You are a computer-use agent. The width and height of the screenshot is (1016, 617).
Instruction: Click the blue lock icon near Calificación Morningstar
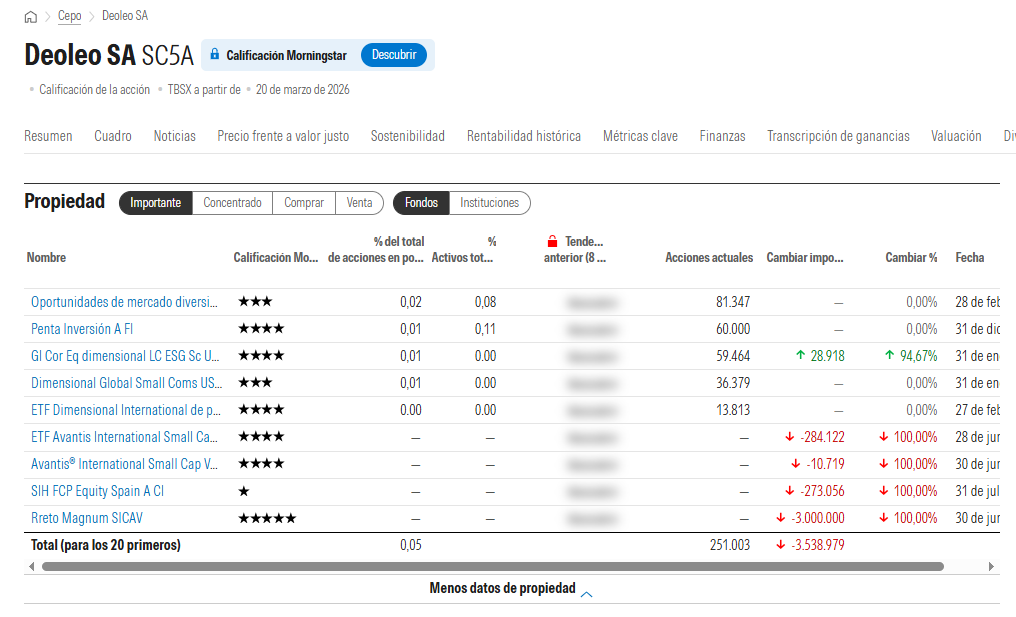click(x=215, y=54)
